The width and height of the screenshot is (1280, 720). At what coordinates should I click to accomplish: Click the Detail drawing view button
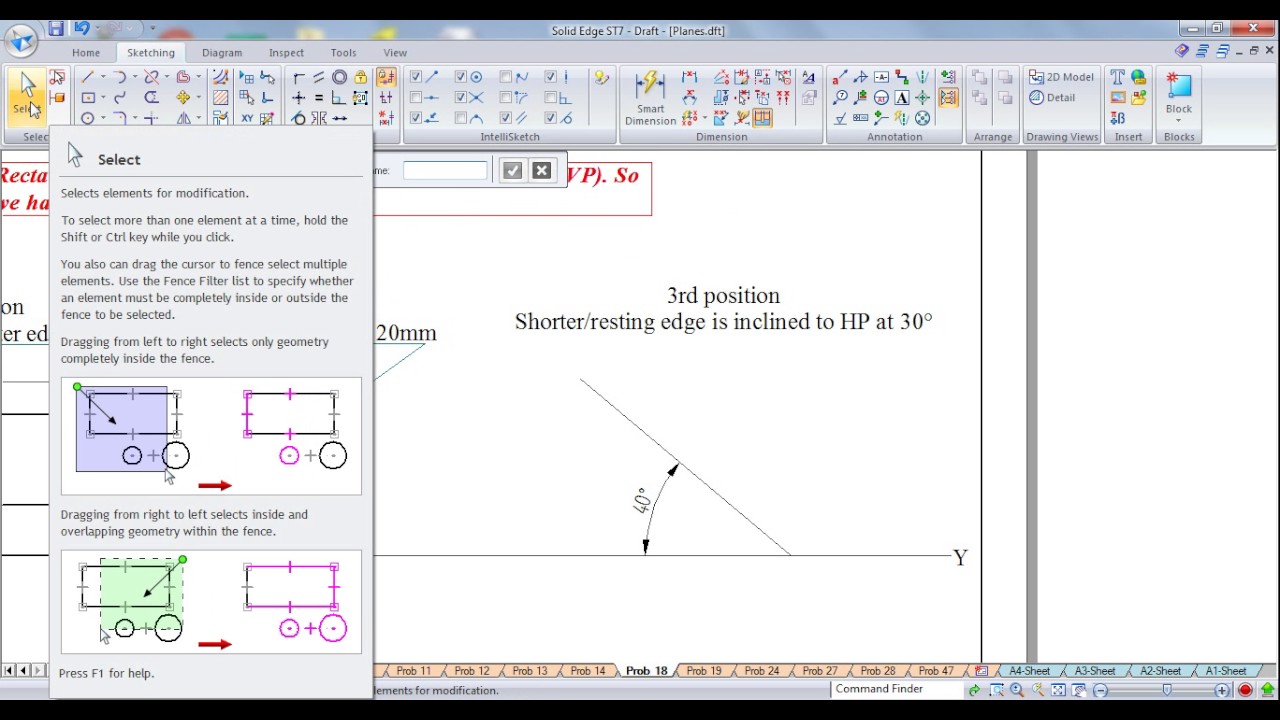click(1052, 97)
